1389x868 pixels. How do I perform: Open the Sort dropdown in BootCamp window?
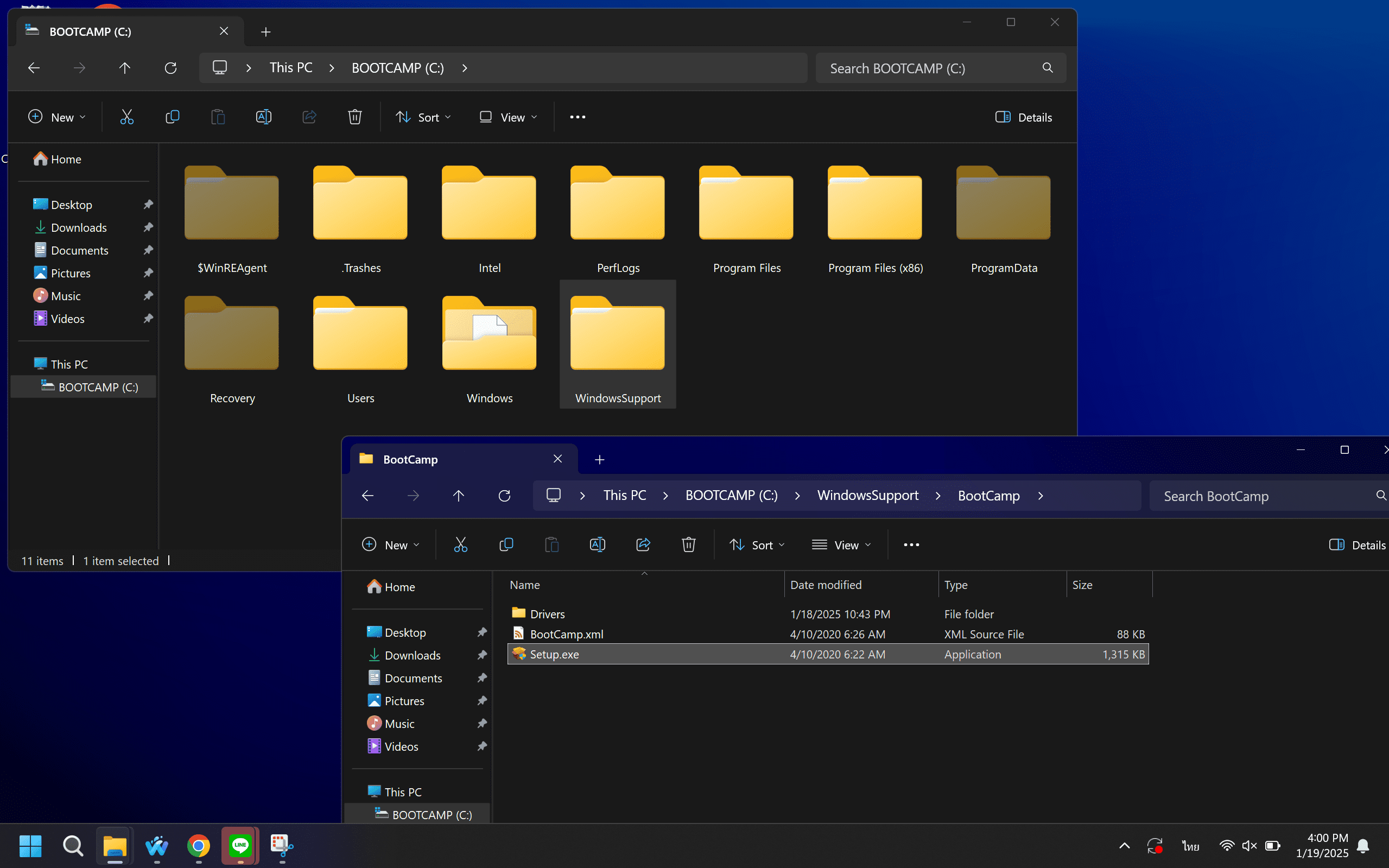pyautogui.click(x=757, y=545)
